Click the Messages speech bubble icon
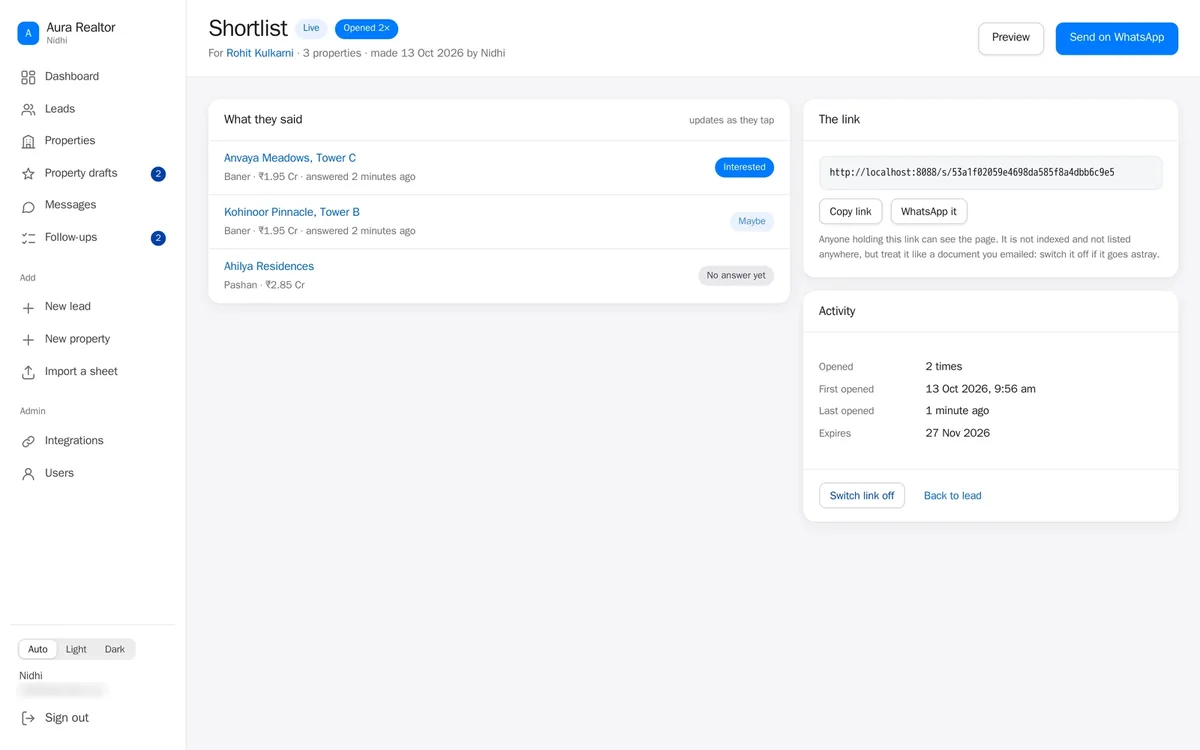This screenshot has width=1200, height=750. (28, 205)
